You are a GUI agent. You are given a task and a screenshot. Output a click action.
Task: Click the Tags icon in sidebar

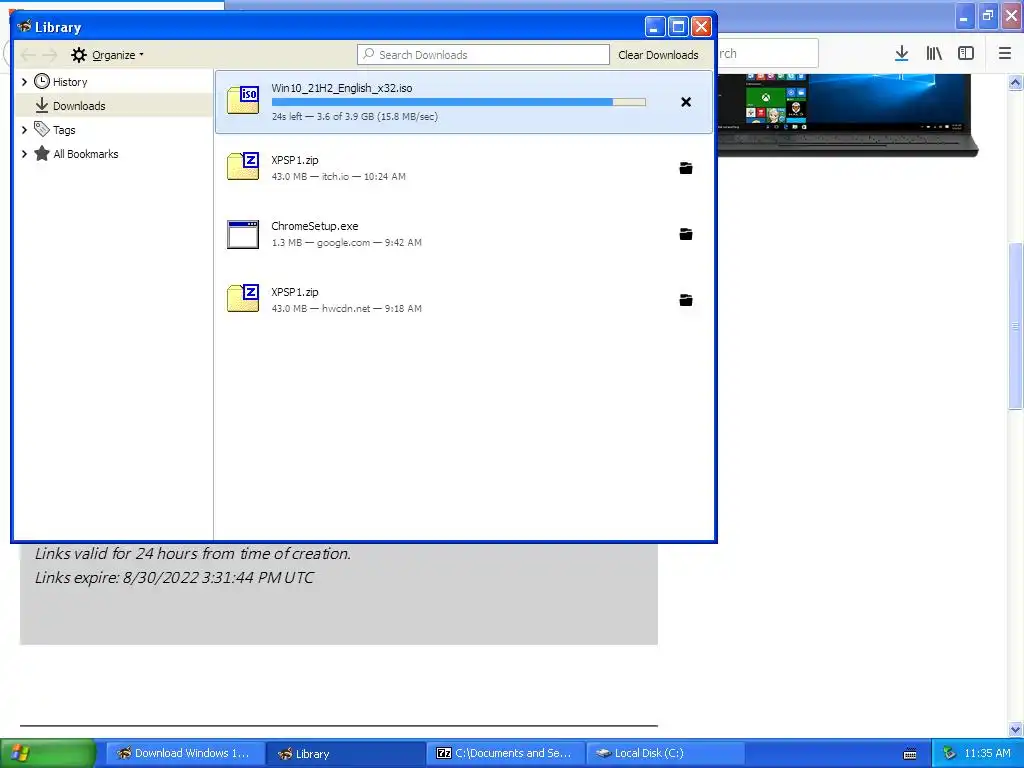pos(42,129)
